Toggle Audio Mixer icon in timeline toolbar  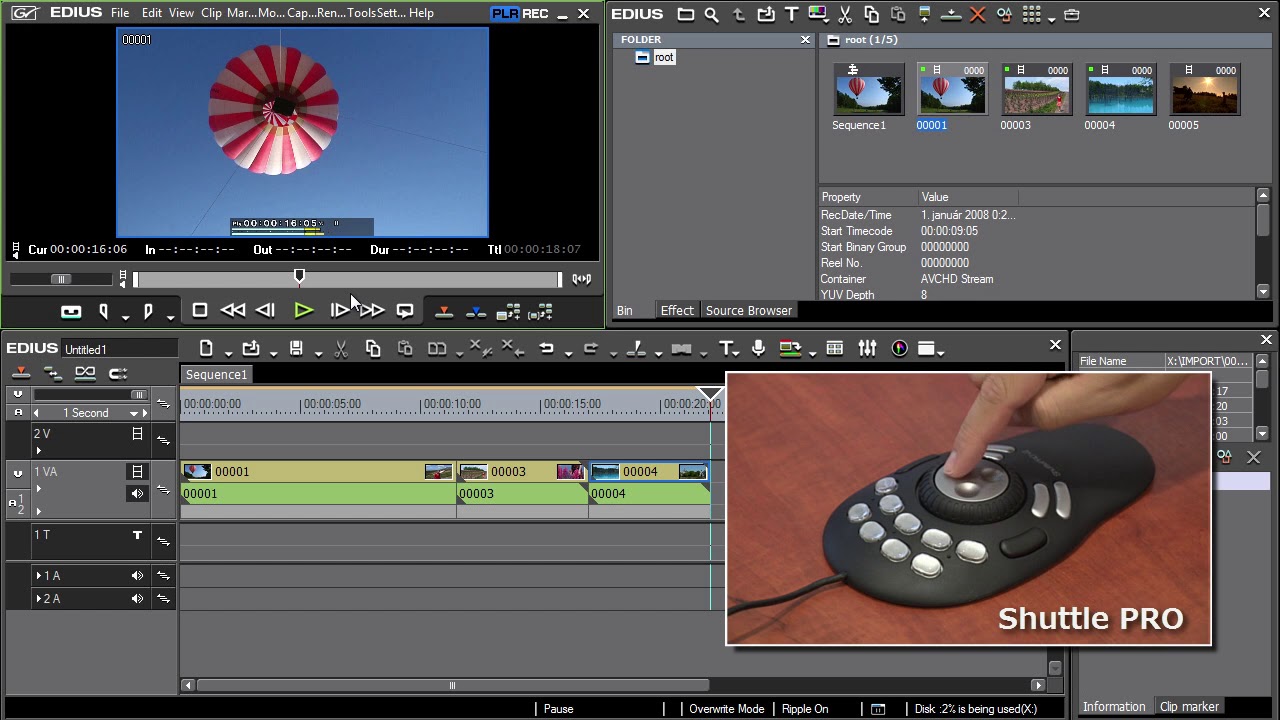(867, 348)
